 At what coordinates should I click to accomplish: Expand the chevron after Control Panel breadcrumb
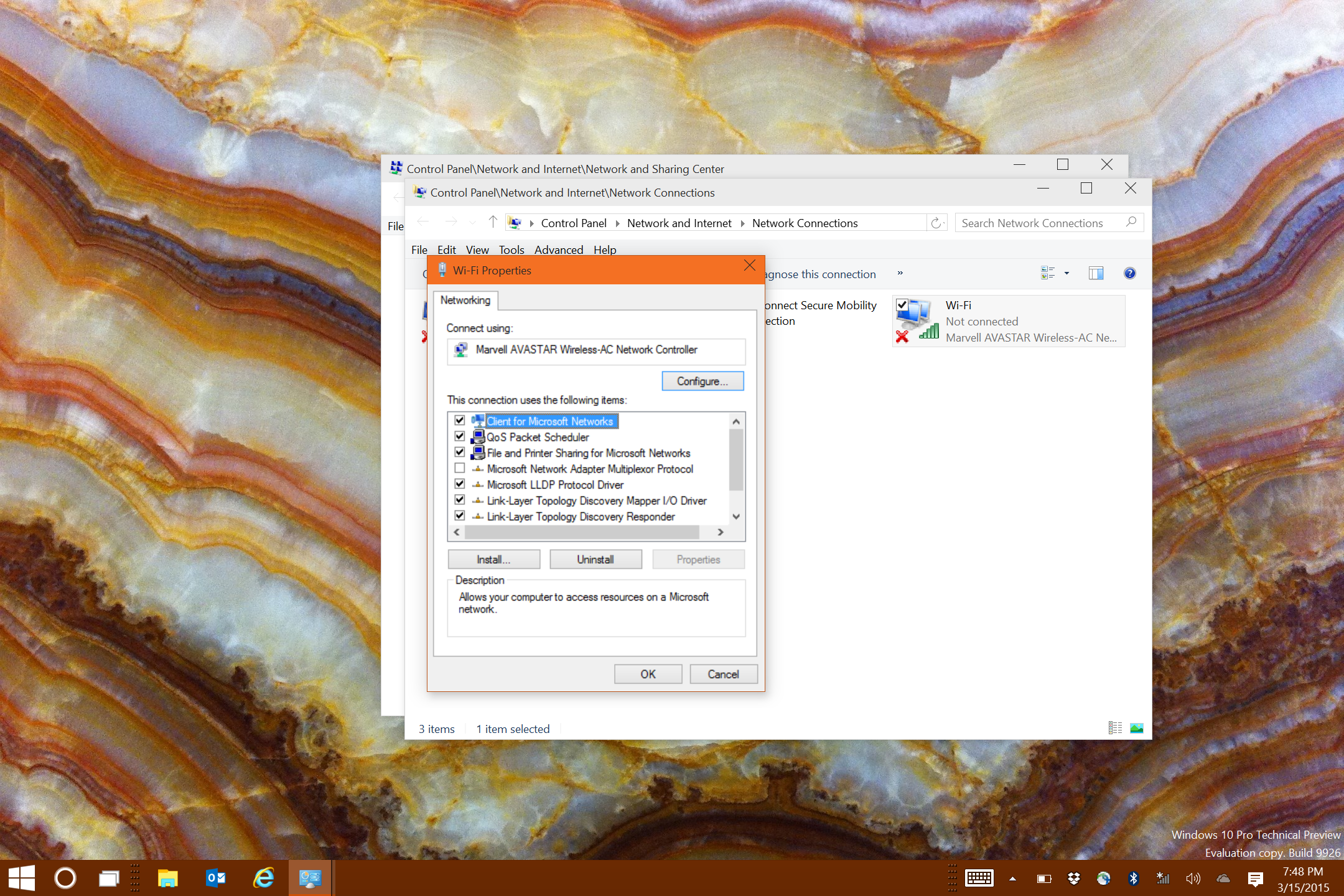[617, 223]
